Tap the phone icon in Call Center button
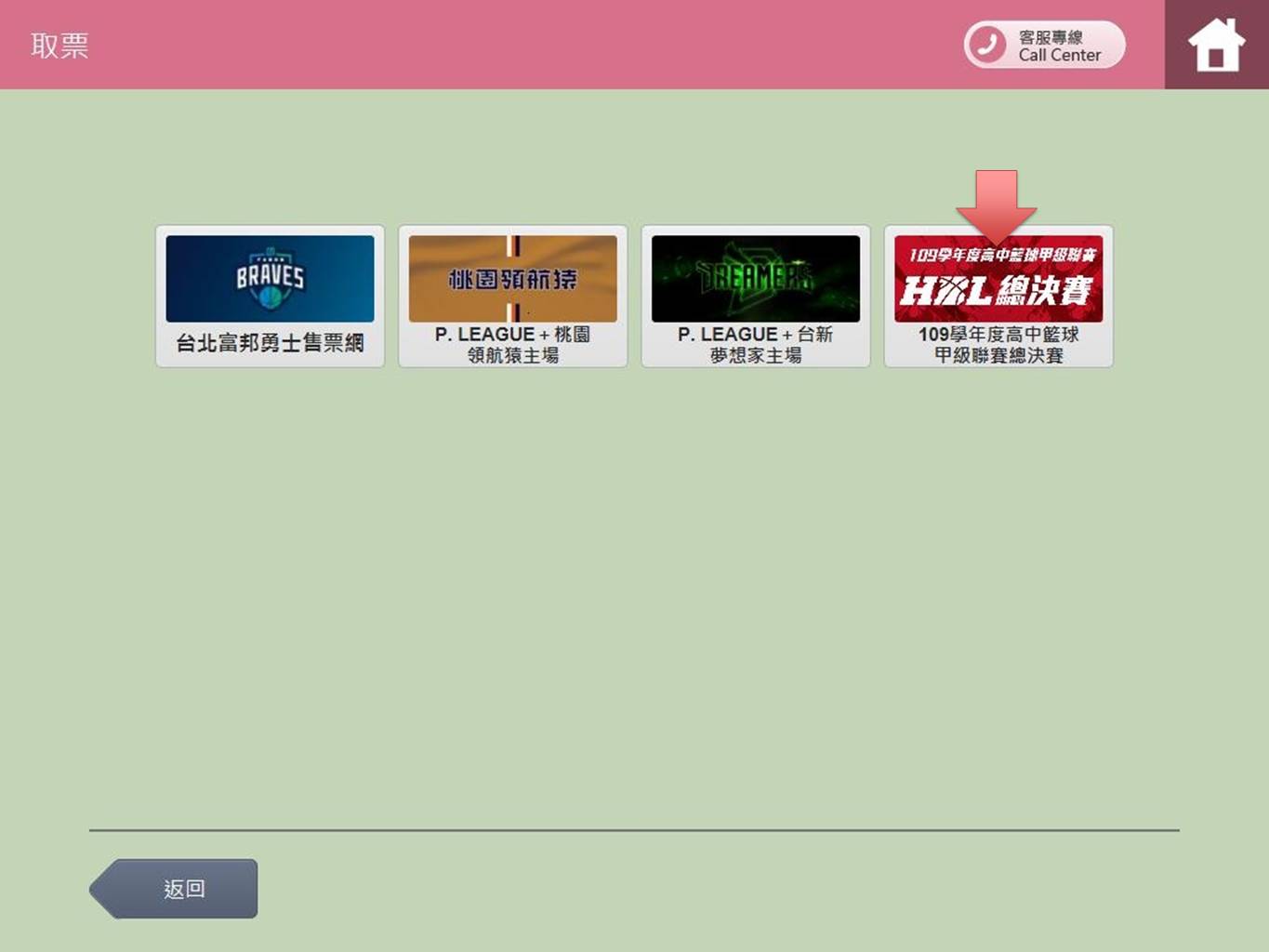The width and height of the screenshot is (1269, 952). click(987, 45)
